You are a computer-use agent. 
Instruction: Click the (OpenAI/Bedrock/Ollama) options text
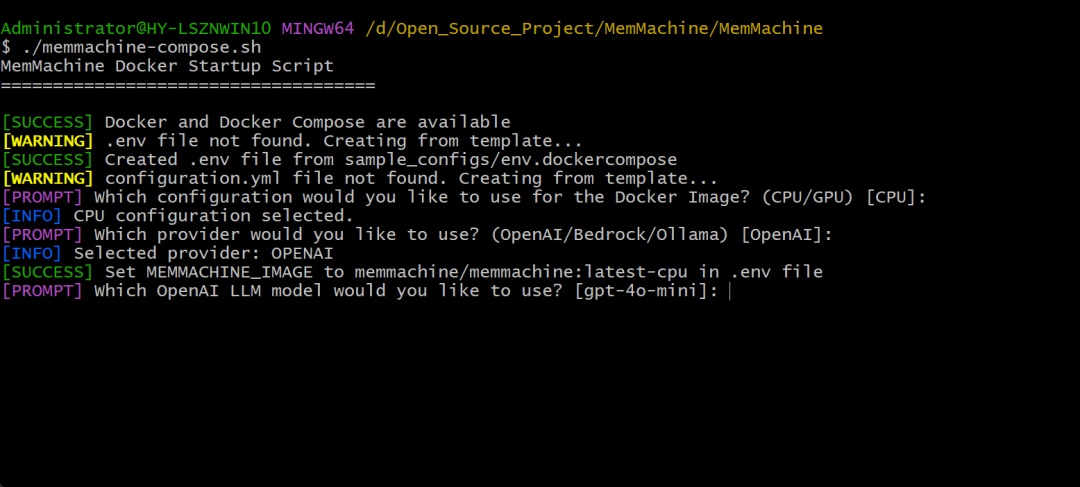point(611,235)
